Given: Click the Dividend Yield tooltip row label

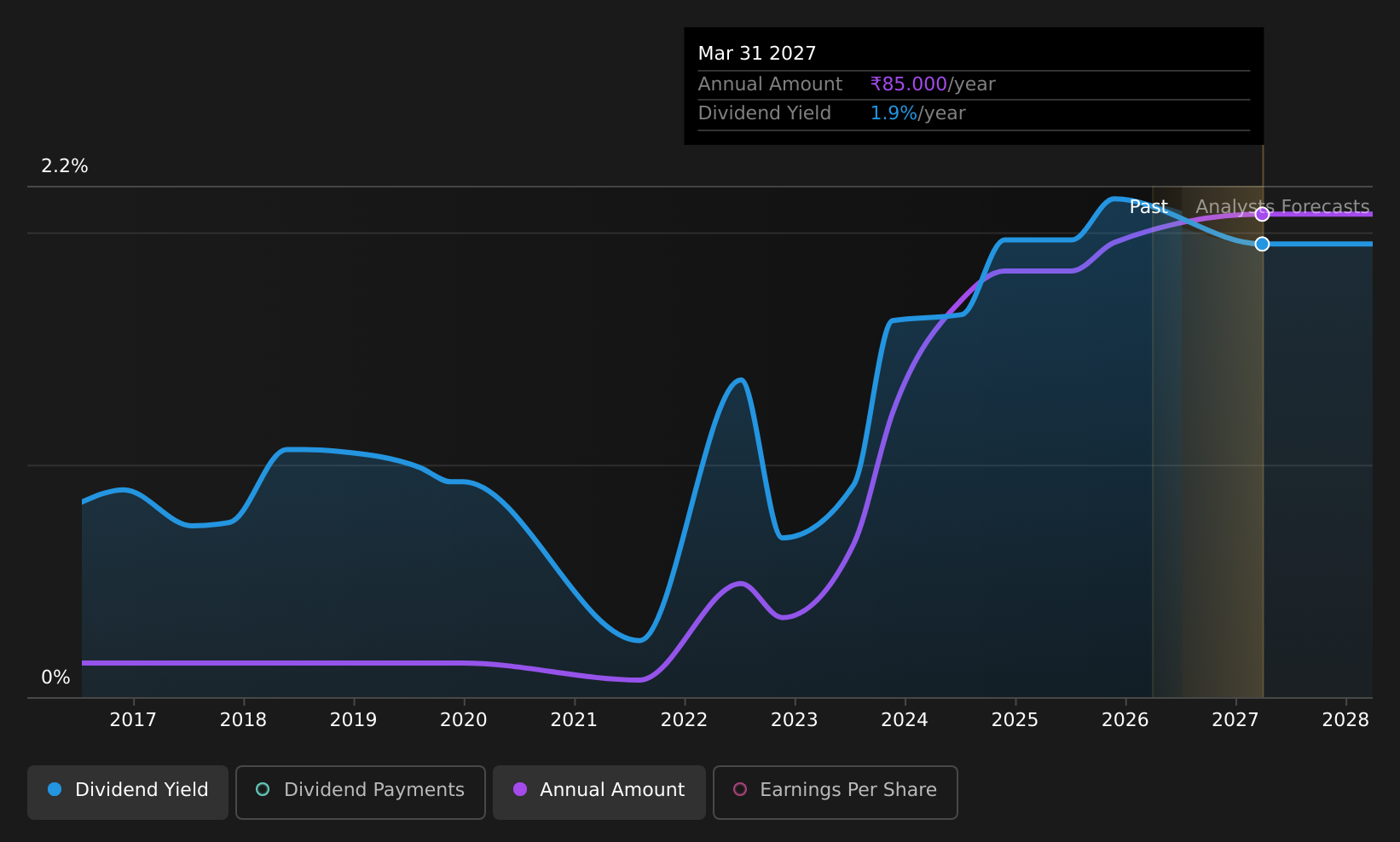Looking at the screenshot, I should [x=764, y=113].
